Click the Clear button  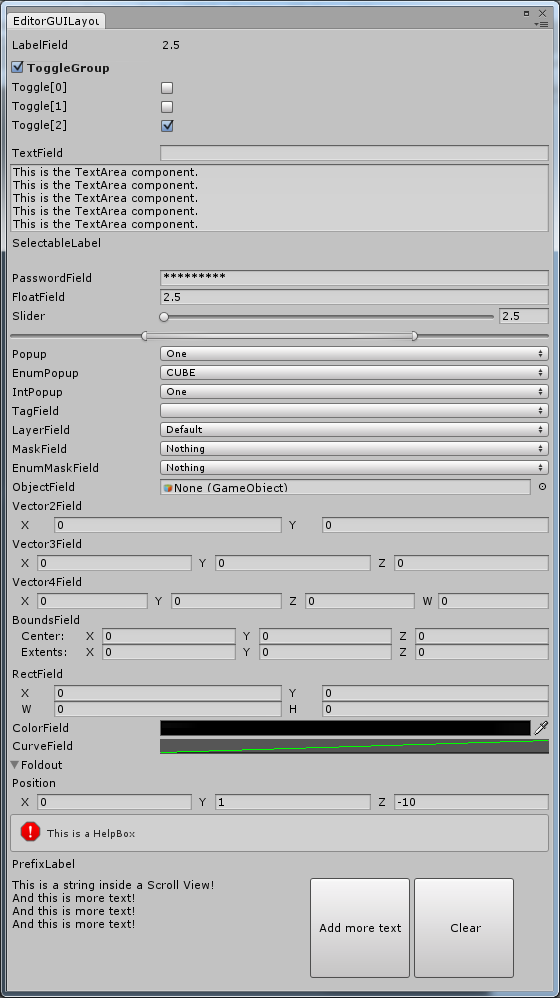click(464, 928)
